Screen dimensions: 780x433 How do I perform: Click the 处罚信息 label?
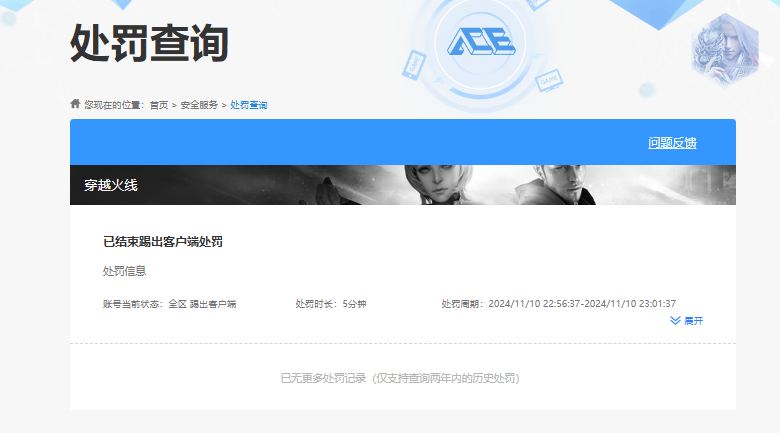[124, 271]
